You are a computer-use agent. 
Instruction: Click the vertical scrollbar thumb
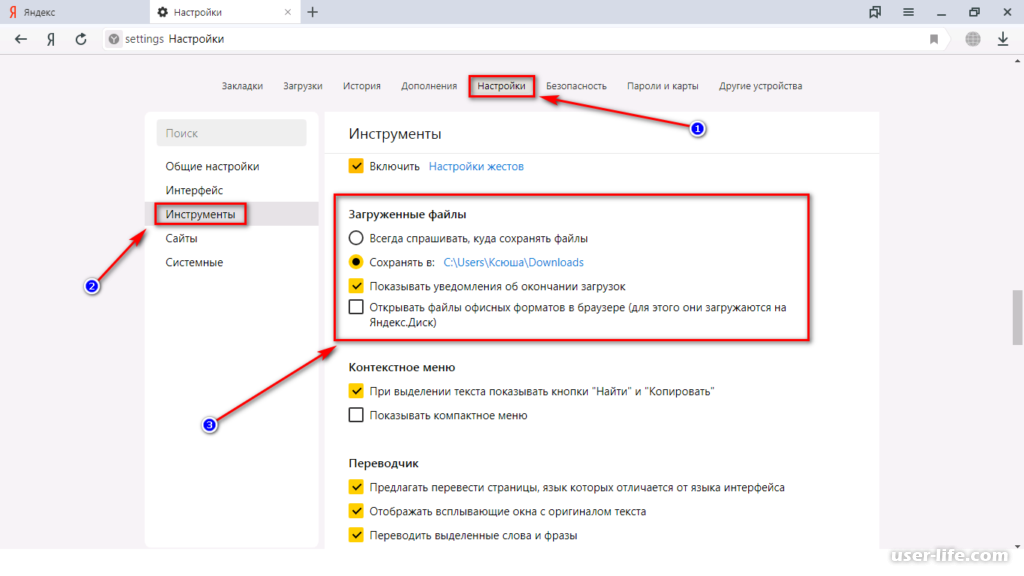point(1017,317)
